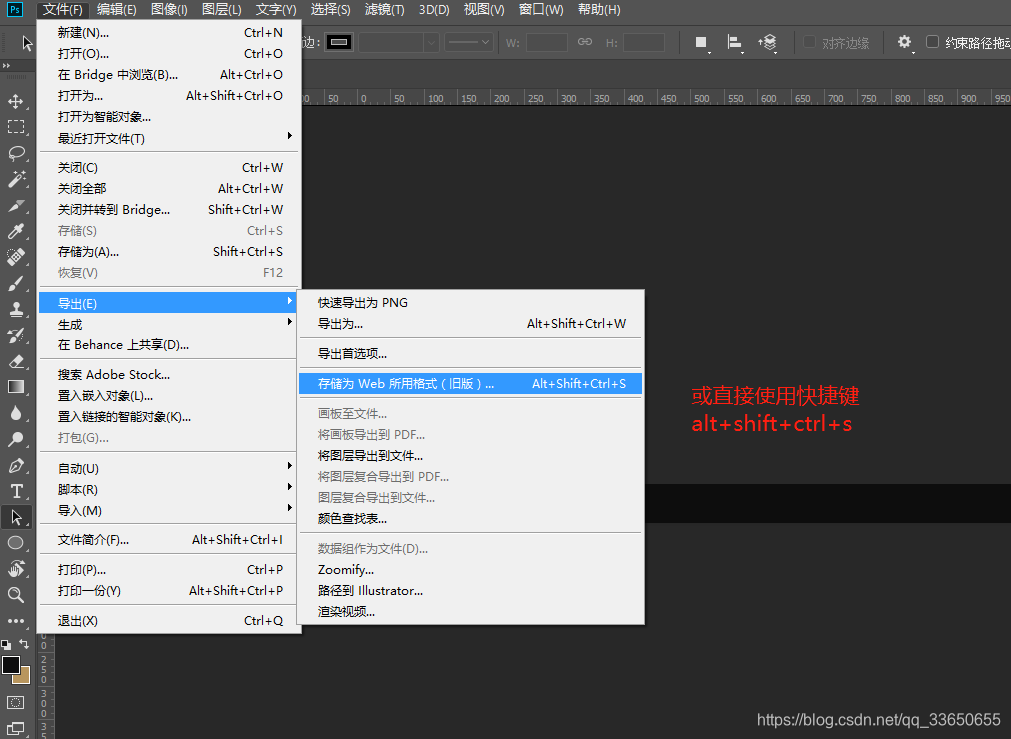Choose 导出为... from export submenu
This screenshot has height=739, width=1011.
(x=471, y=324)
